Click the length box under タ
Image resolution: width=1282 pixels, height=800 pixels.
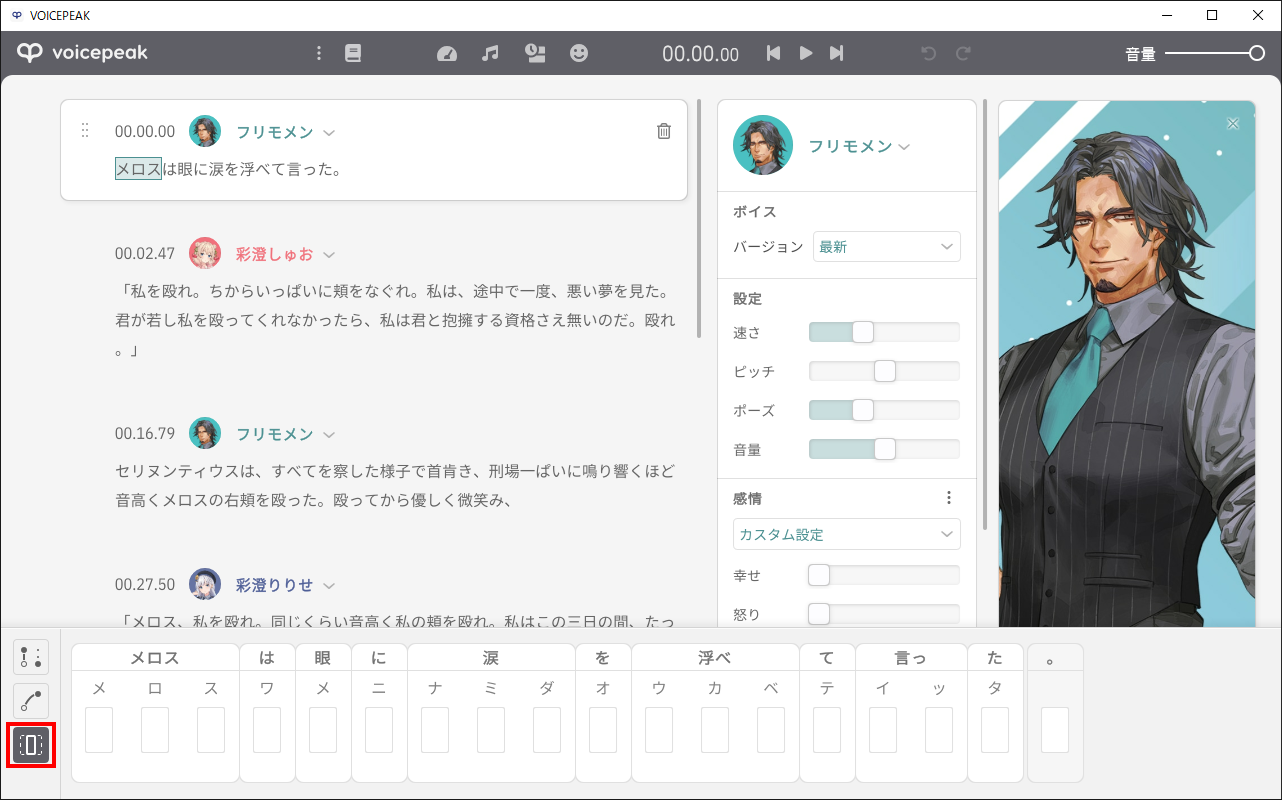point(995,730)
